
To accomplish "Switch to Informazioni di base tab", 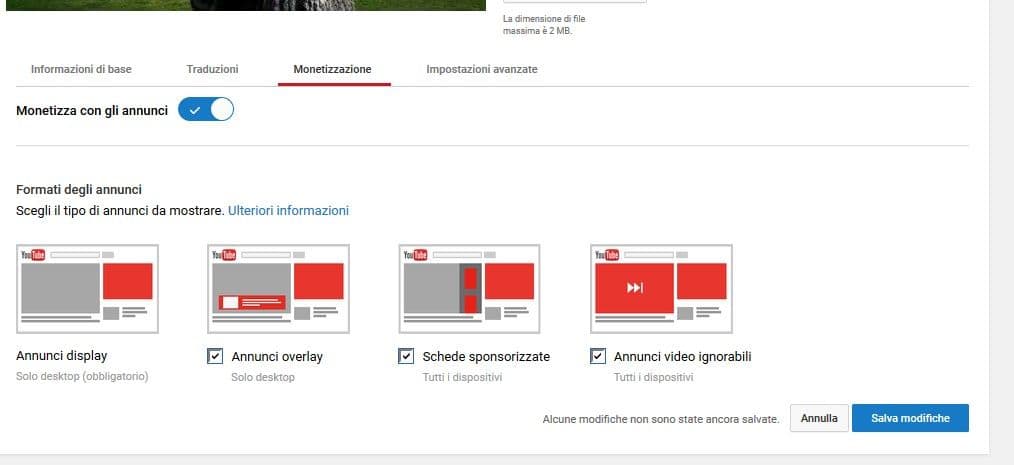I will (x=81, y=69).
